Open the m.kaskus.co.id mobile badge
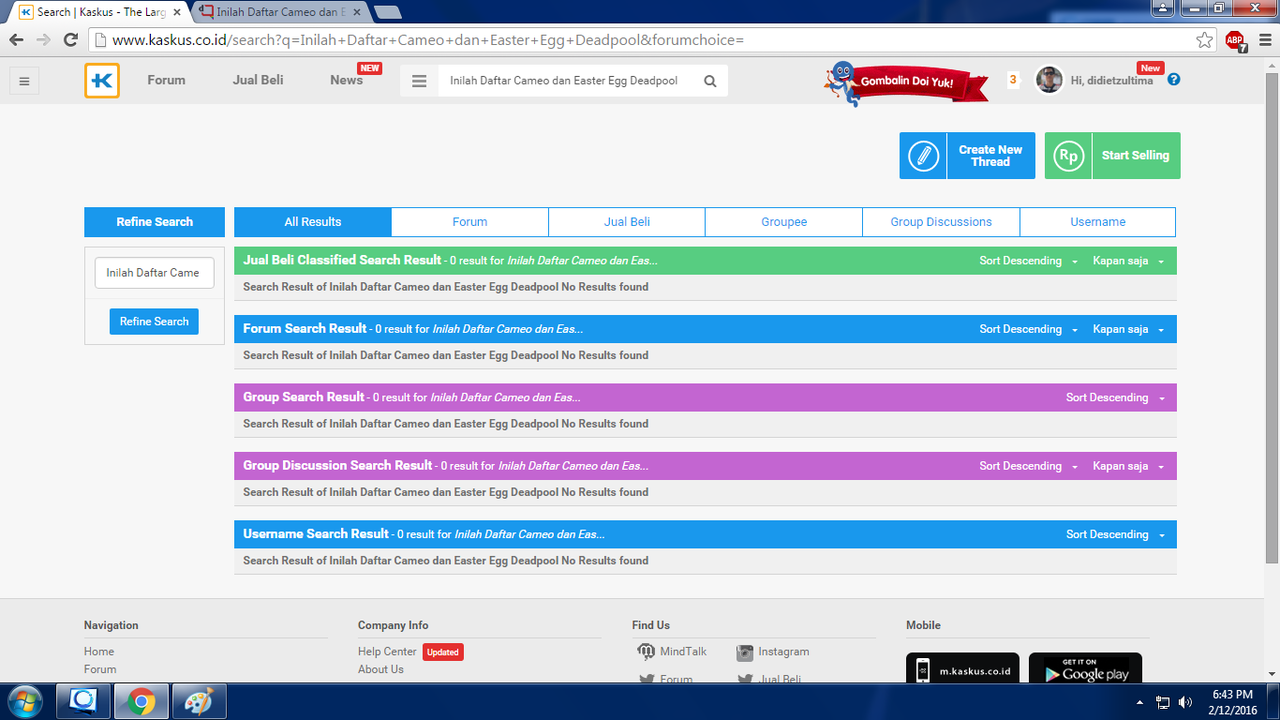 coord(963,670)
